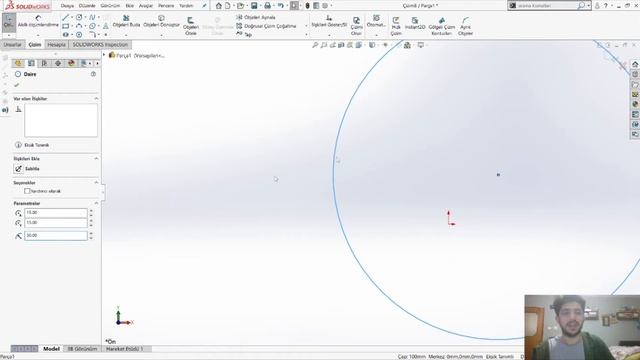This screenshot has width=640, height=360.
Task: Select the Slot sketch tool
Action: point(65,35)
